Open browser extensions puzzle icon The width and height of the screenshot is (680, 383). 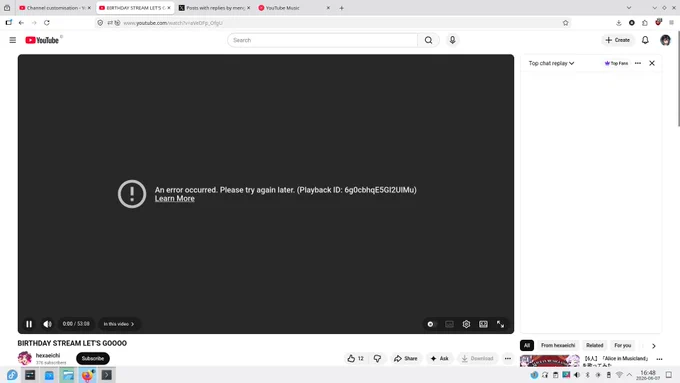point(645,23)
